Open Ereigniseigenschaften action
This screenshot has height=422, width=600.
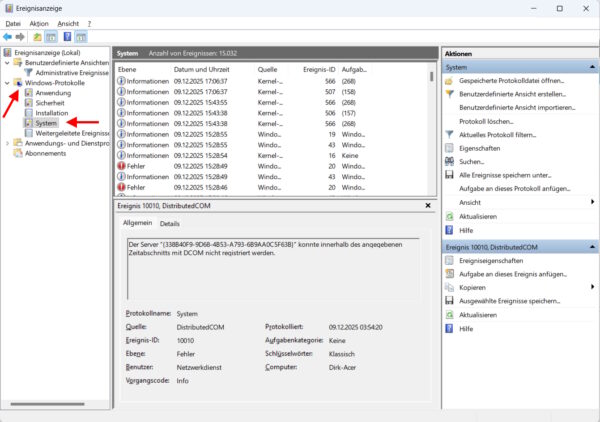tap(491, 261)
